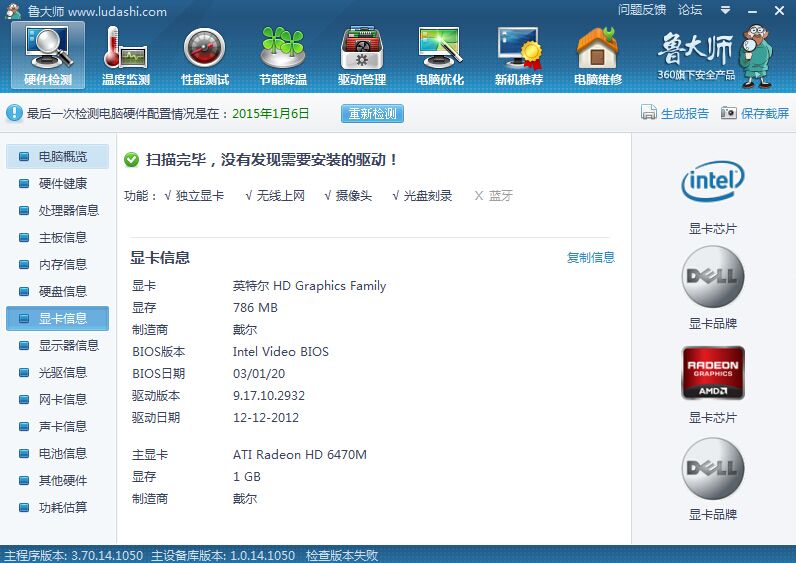Screen dimensions: 796x563
Task: Click the 1 GB memory value
Action: (x=247, y=477)
